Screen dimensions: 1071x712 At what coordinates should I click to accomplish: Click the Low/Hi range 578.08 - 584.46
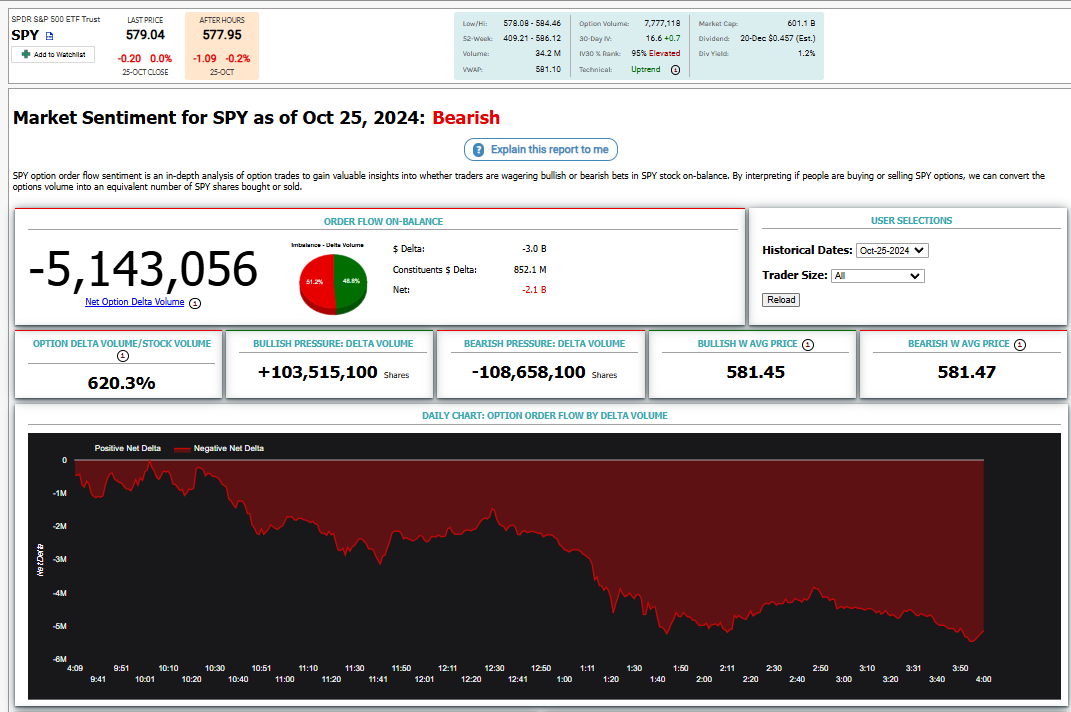pyautogui.click(x=532, y=23)
